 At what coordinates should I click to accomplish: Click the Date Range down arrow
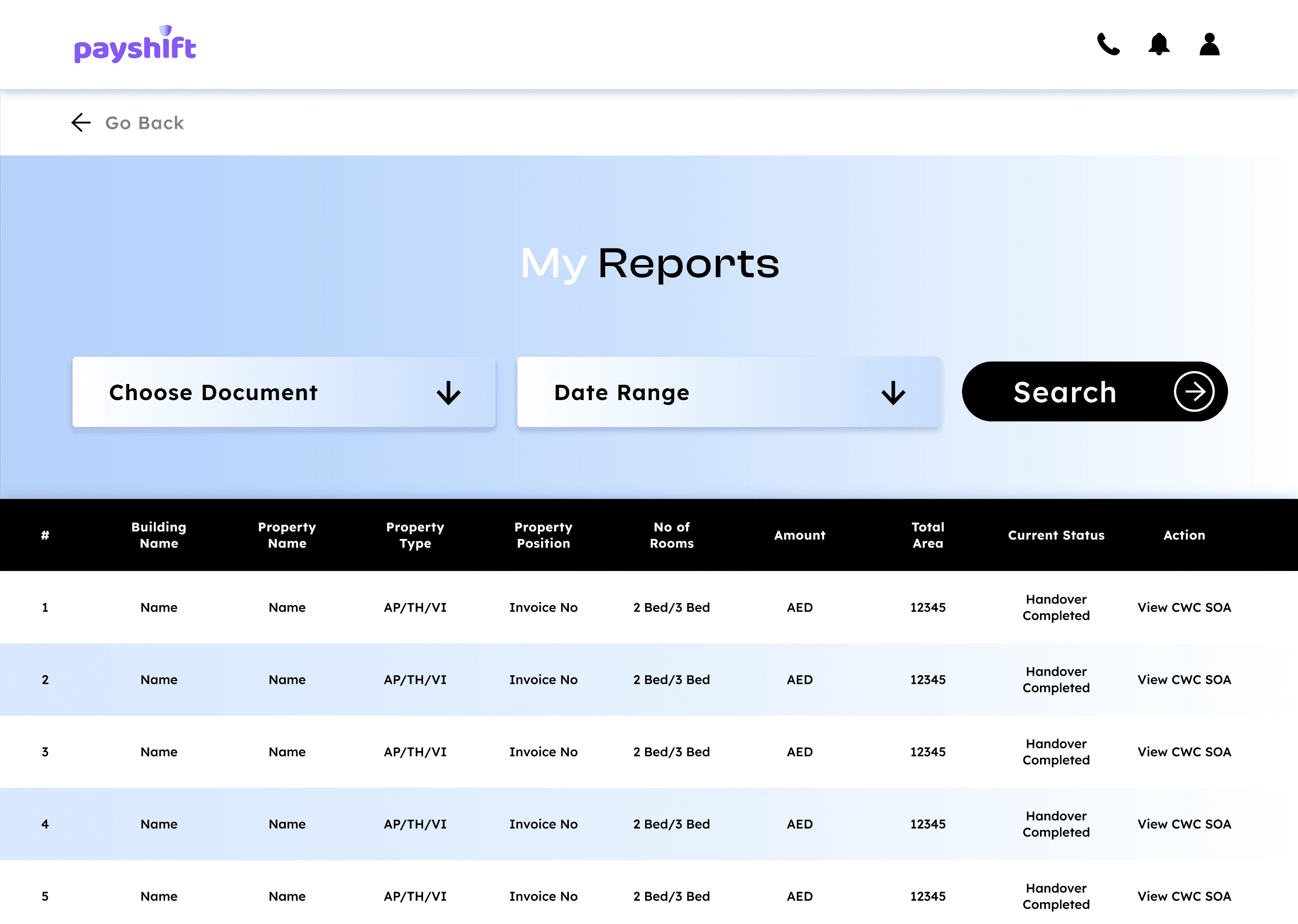[x=893, y=393]
